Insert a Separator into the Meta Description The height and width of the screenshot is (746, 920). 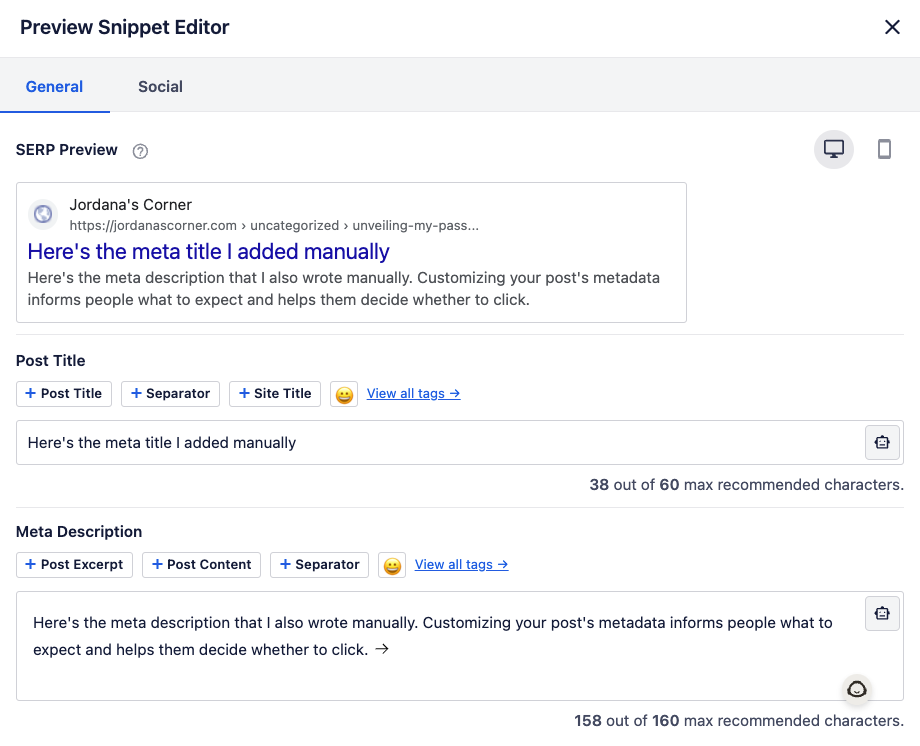[x=319, y=565]
